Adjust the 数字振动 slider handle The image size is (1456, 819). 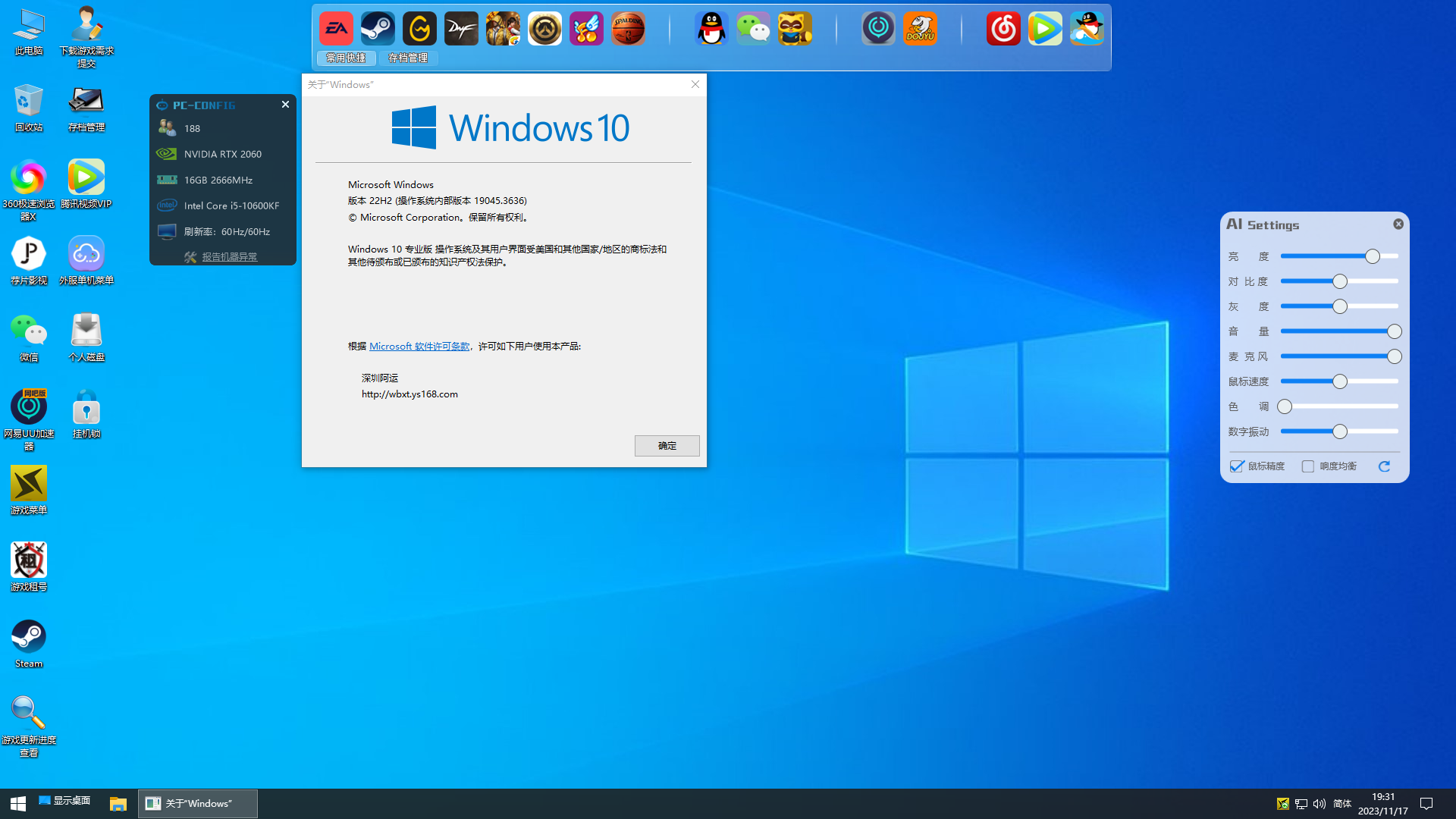click(1340, 431)
